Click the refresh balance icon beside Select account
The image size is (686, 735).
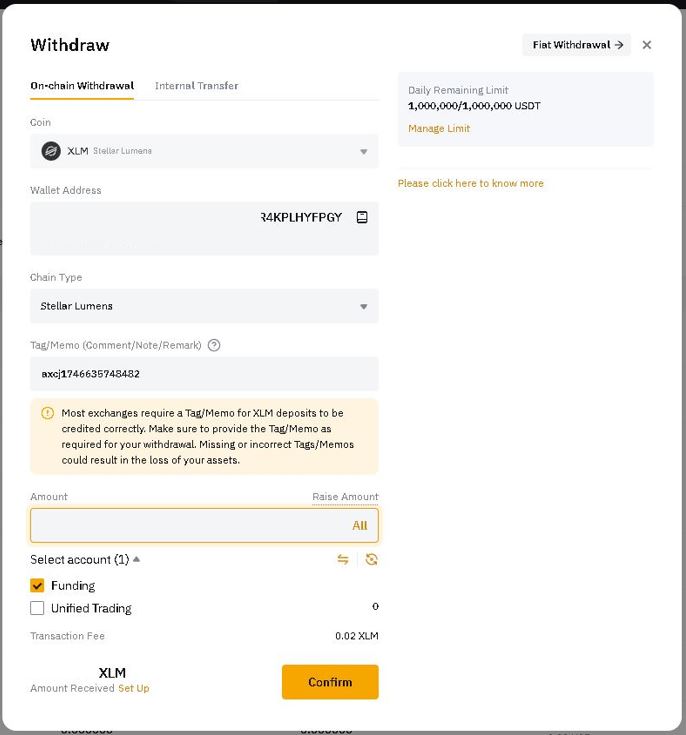371,559
